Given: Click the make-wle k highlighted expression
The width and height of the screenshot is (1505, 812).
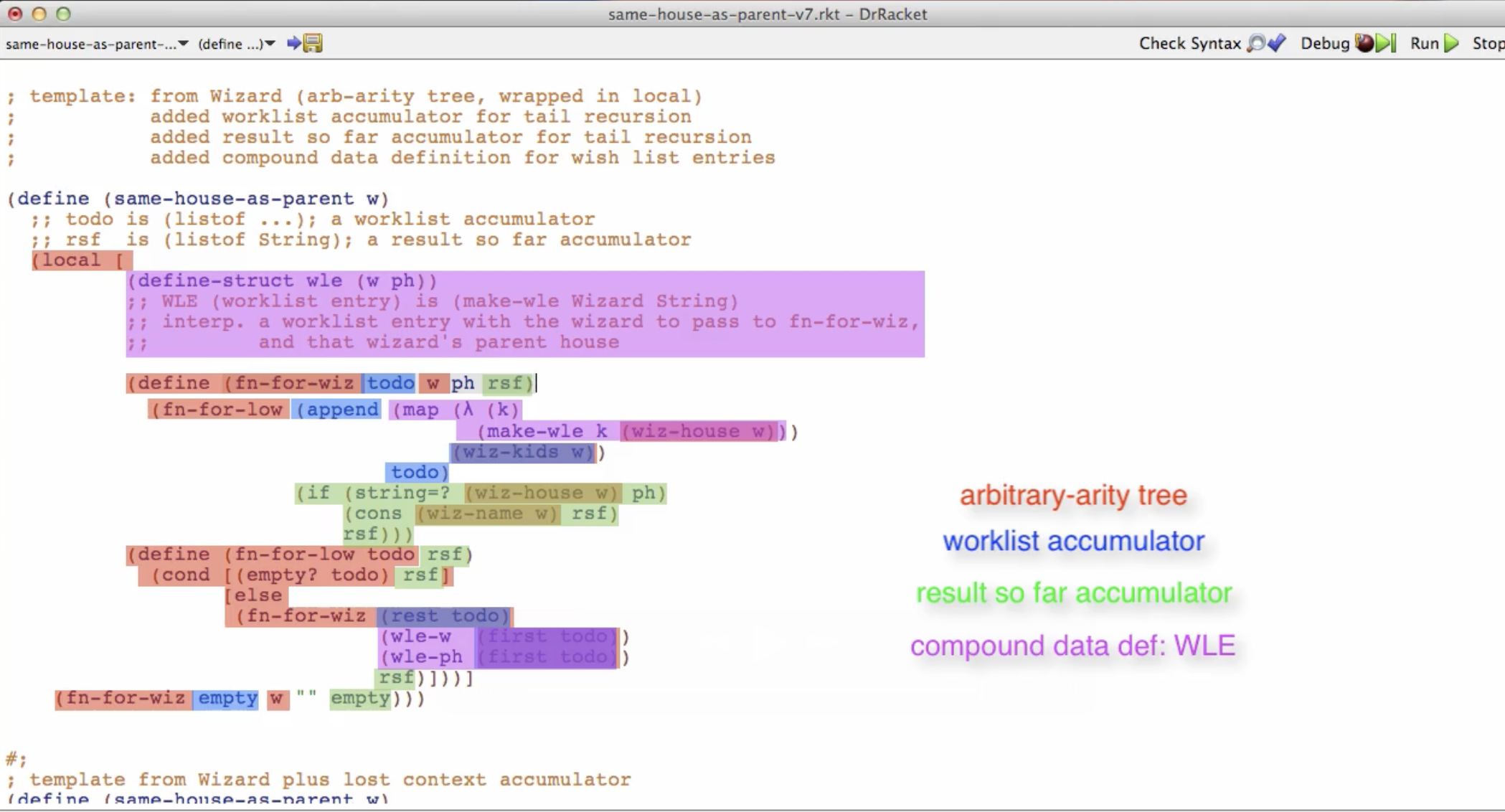Looking at the screenshot, I should click(544, 431).
